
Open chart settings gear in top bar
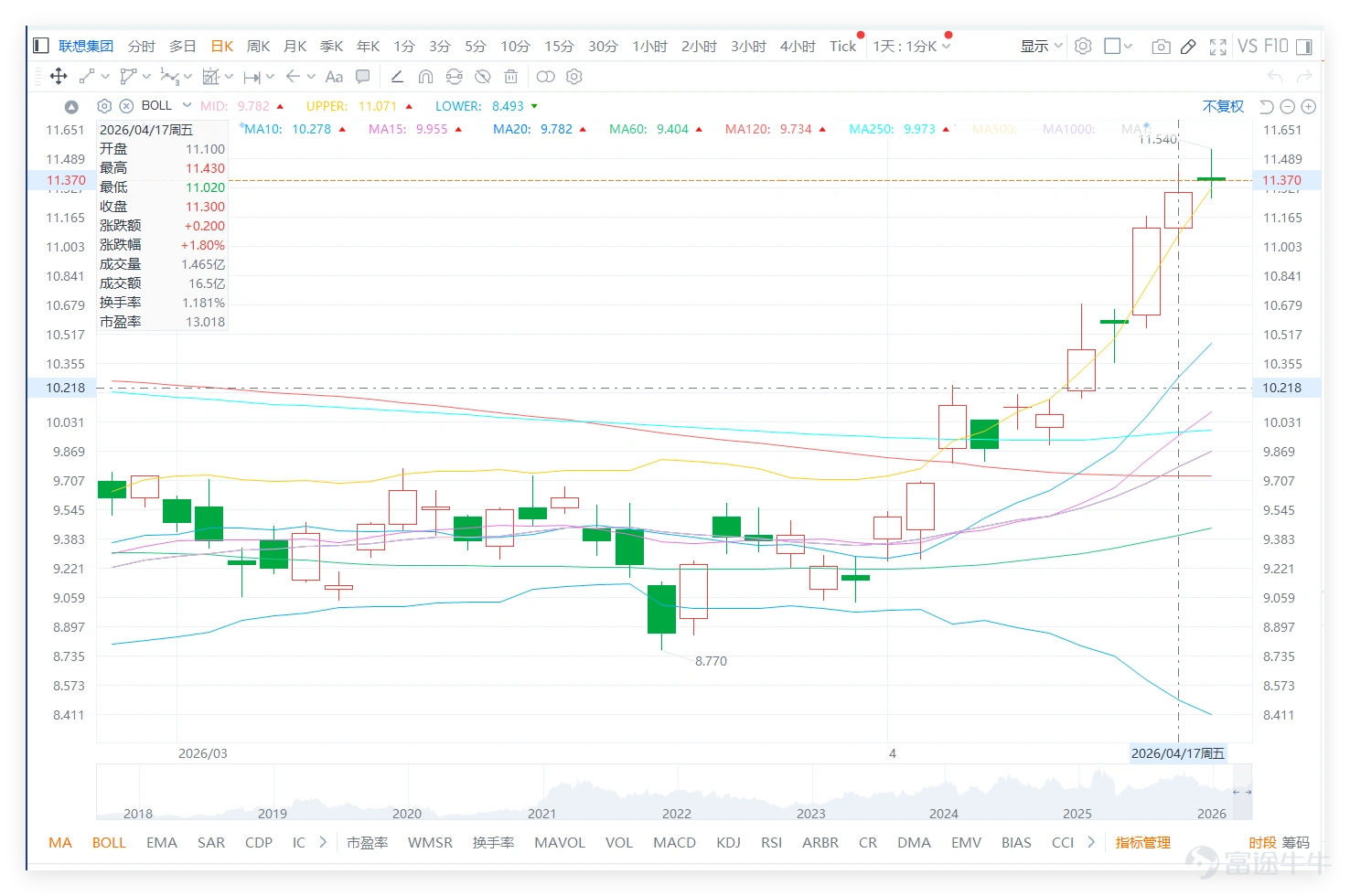1083,46
